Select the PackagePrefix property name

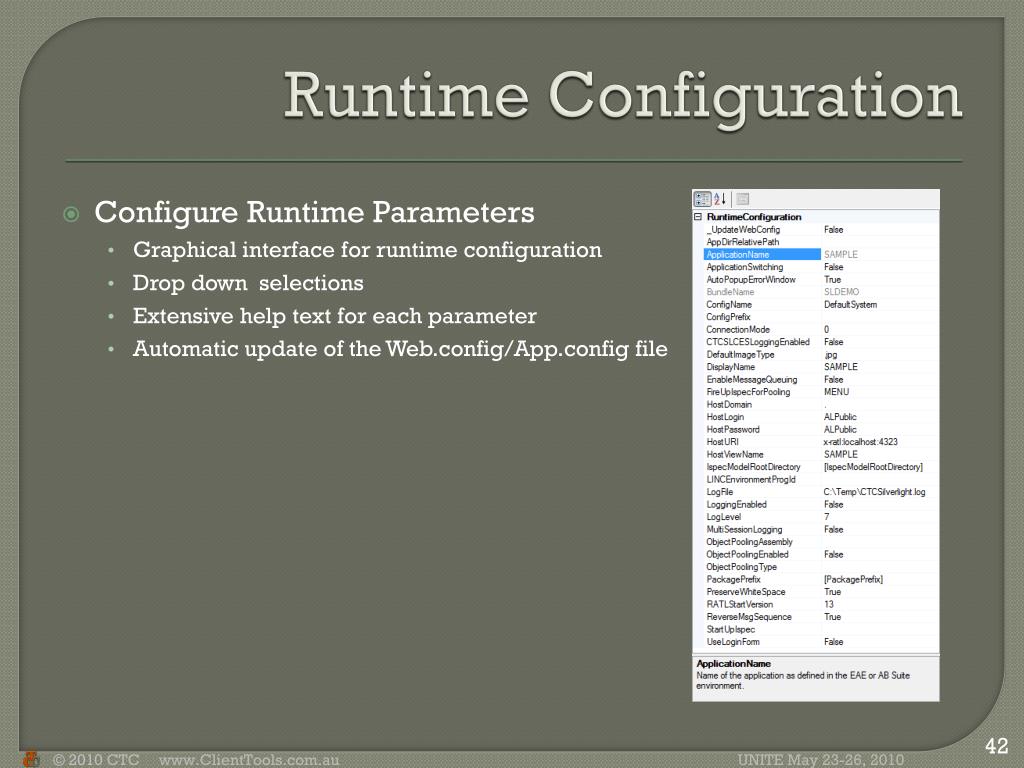click(x=733, y=579)
